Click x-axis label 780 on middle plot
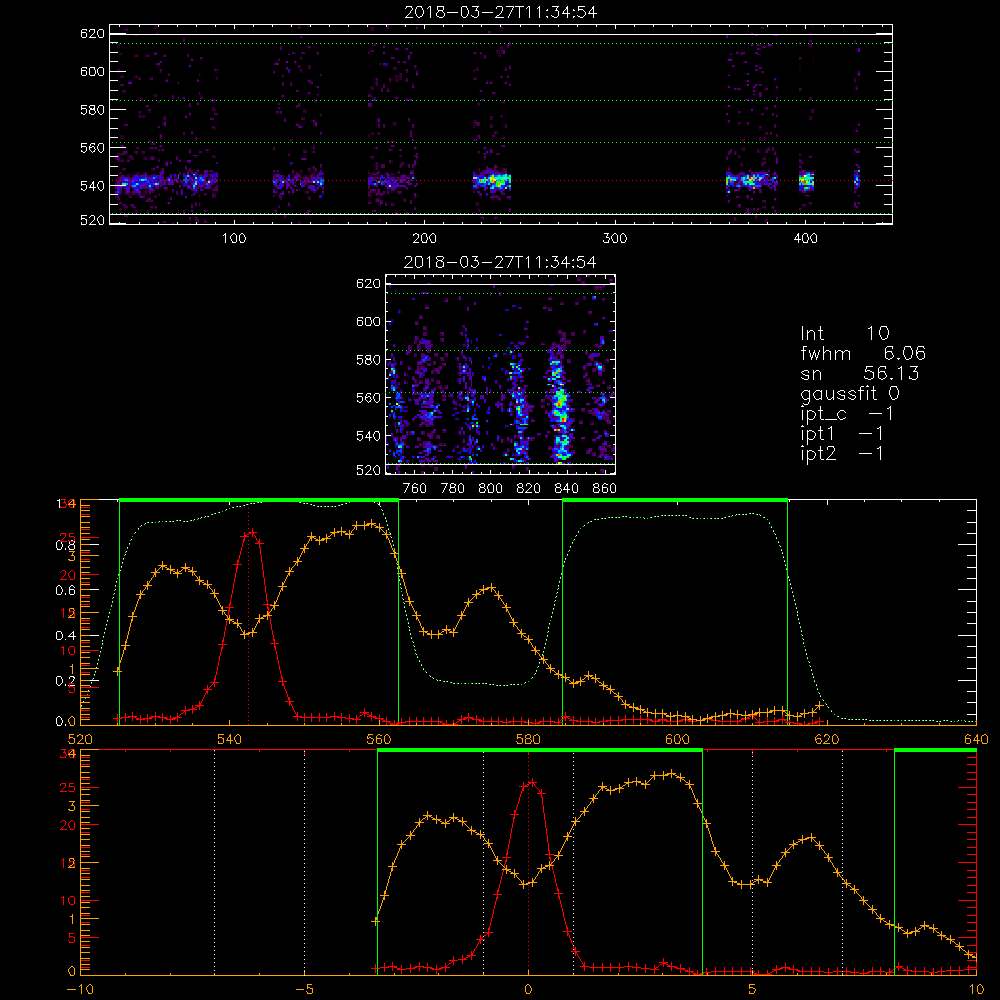Screen dimensions: 1000x1000 [x=453, y=489]
